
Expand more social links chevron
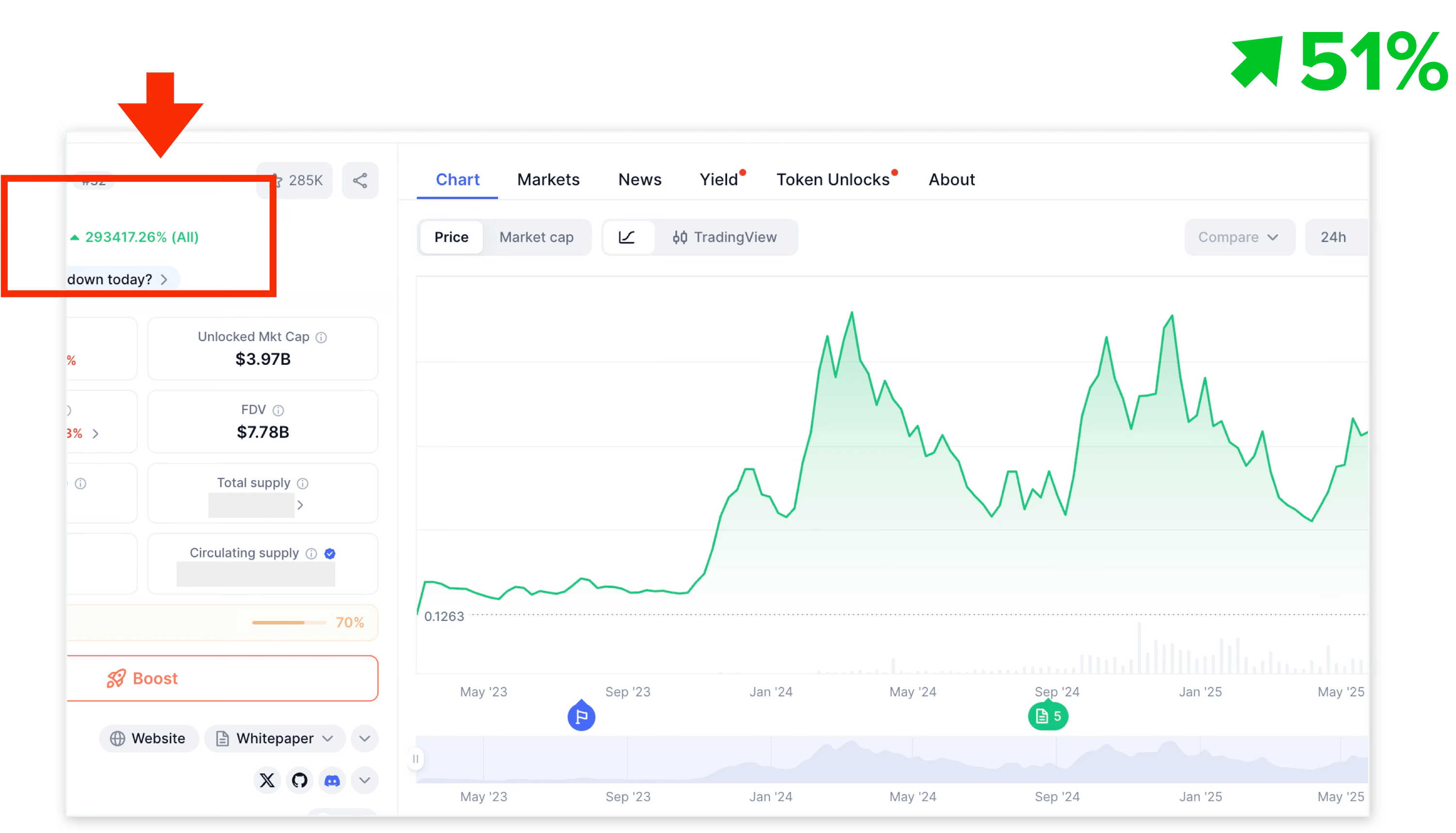364,781
